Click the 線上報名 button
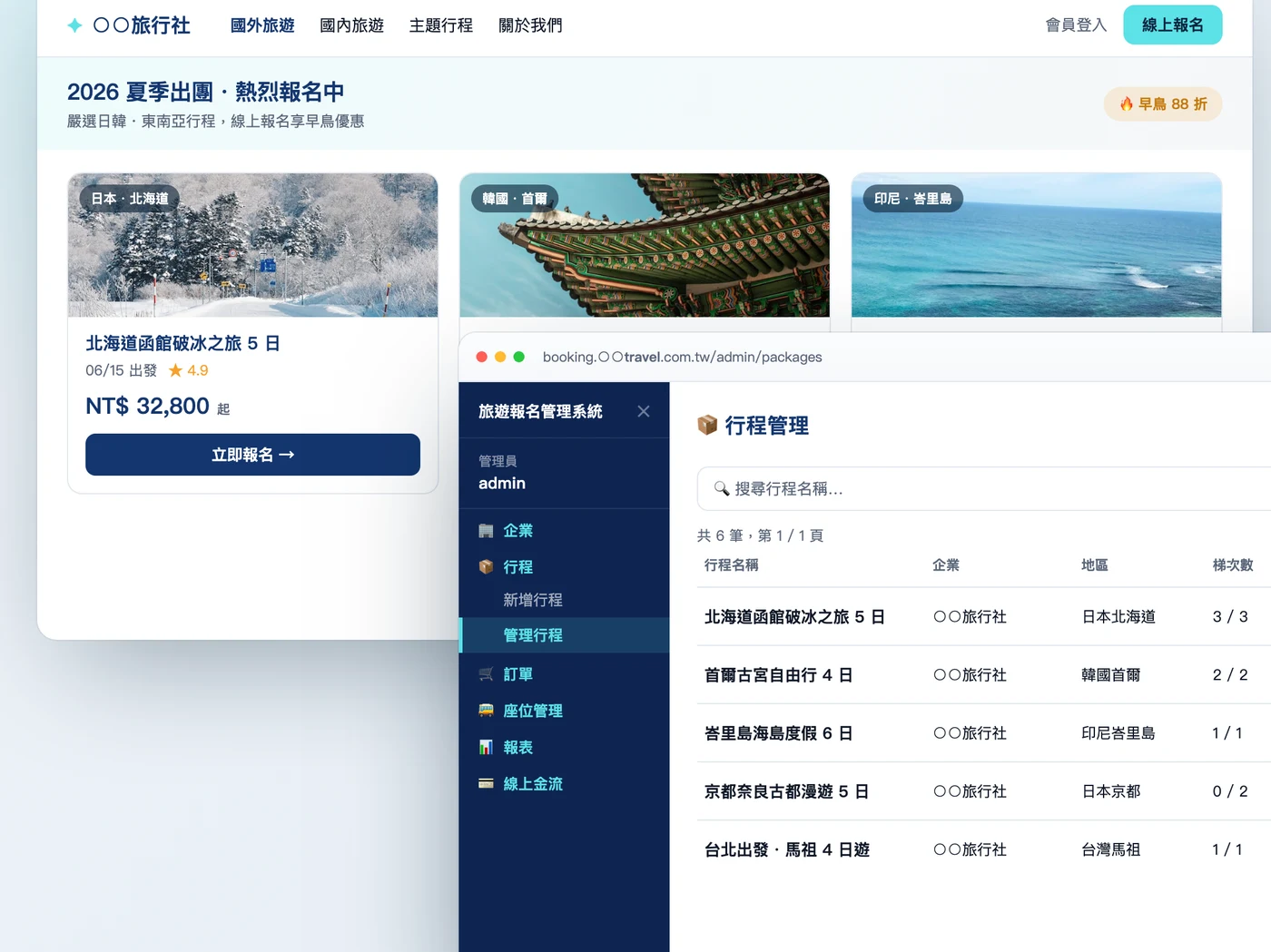The height and width of the screenshot is (952, 1271). click(x=1172, y=25)
